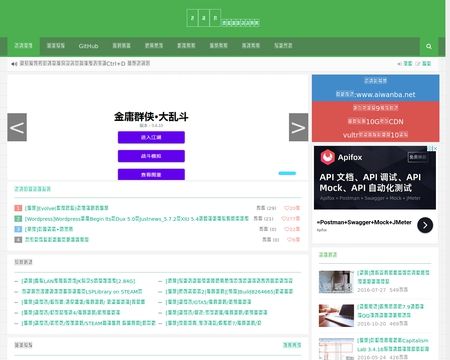Click the gray rank 4 badge

coord(18,240)
